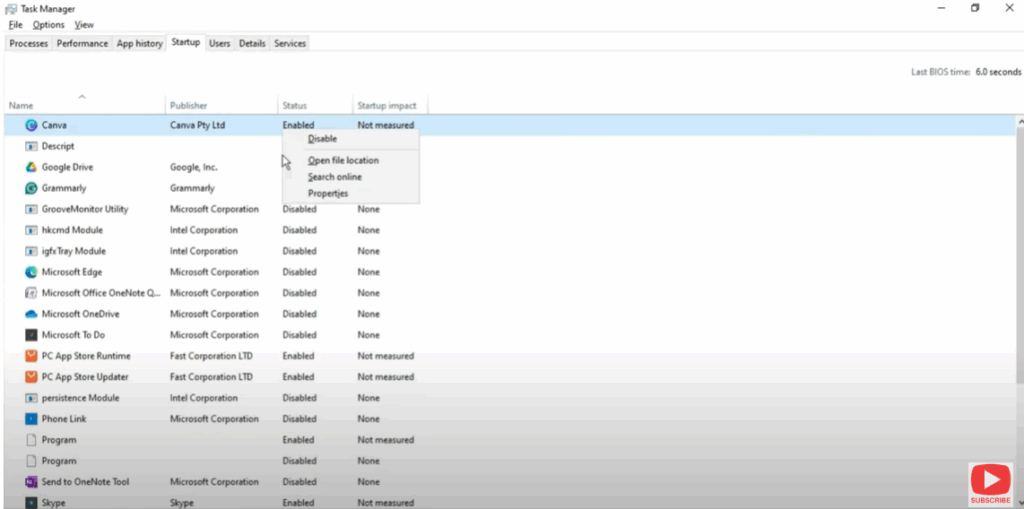Sort by the Status column header
This screenshot has height=509, width=1024.
pos(315,105)
